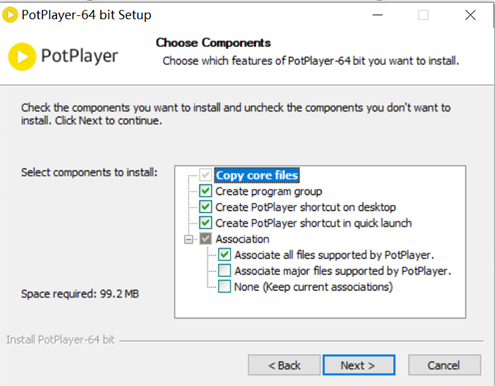Viewport: 495px width, 386px height.
Task: Click the PotPlayer title bar icon
Action: tap(10, 15)
